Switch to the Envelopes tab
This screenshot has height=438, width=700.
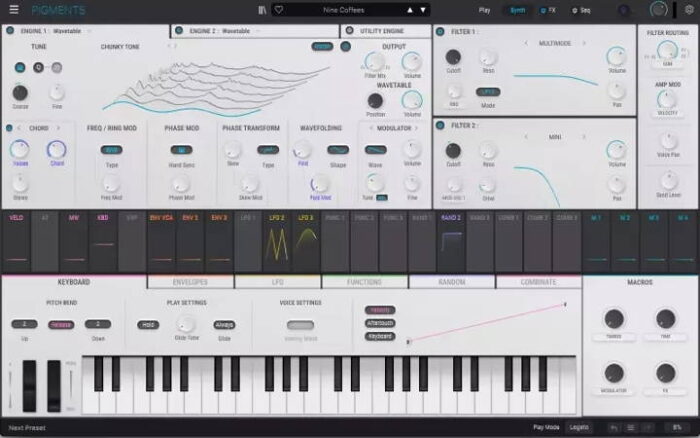(190, 282)
